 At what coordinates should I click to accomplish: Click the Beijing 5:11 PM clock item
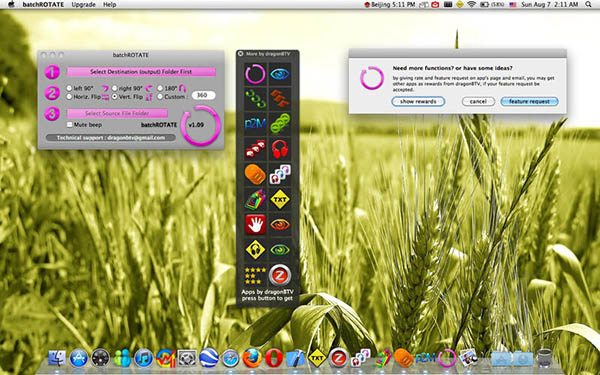[x=390, y=5]
